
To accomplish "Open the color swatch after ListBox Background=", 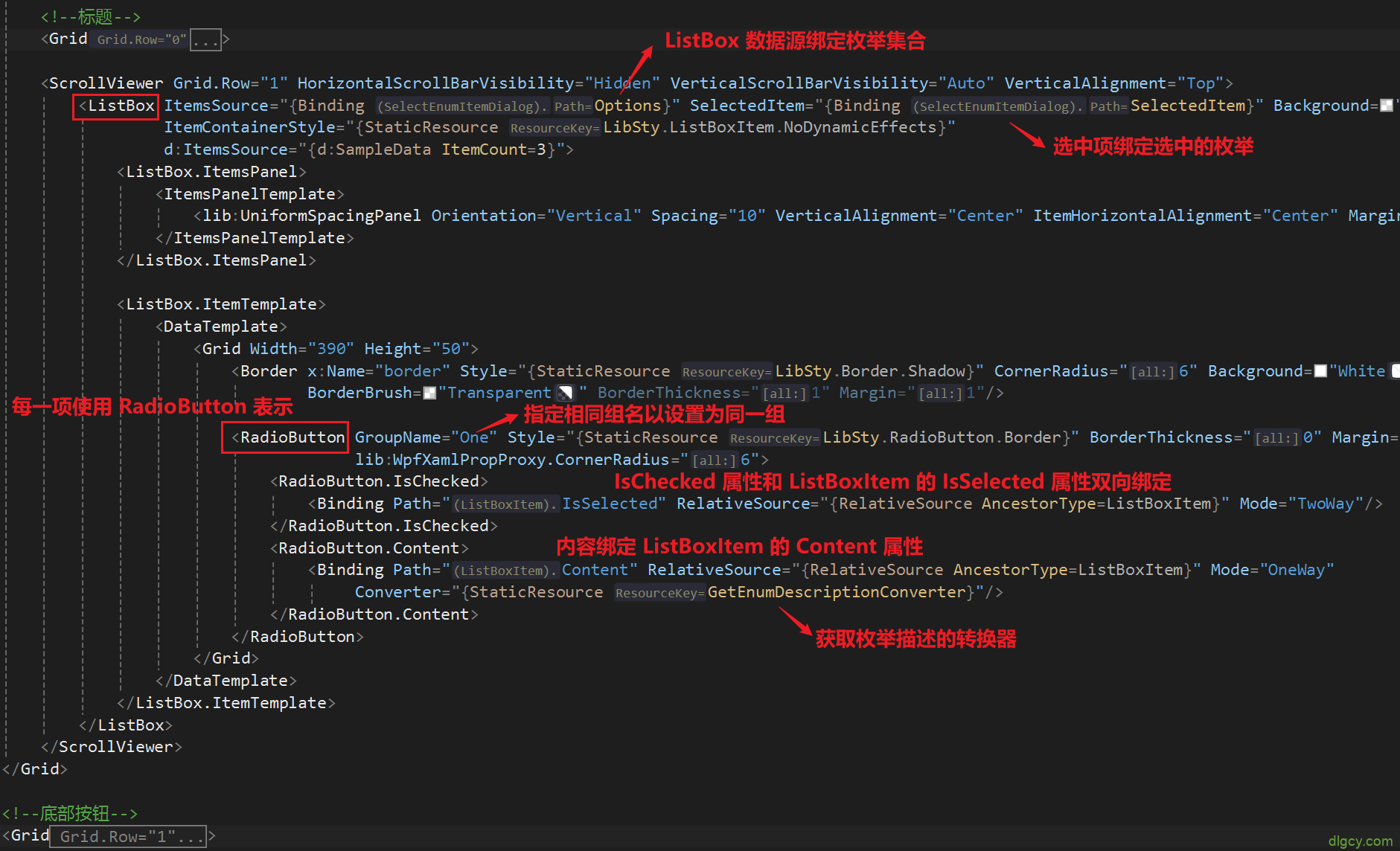I will 1386,106.
